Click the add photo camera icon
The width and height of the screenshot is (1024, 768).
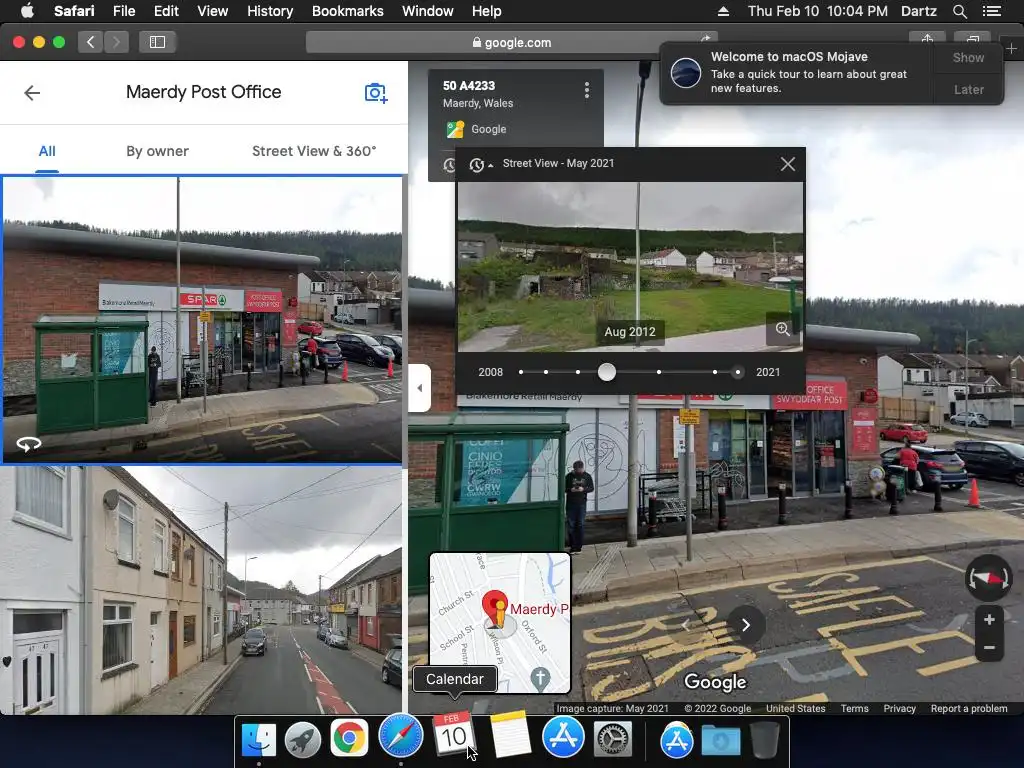[x=376, y=93]
